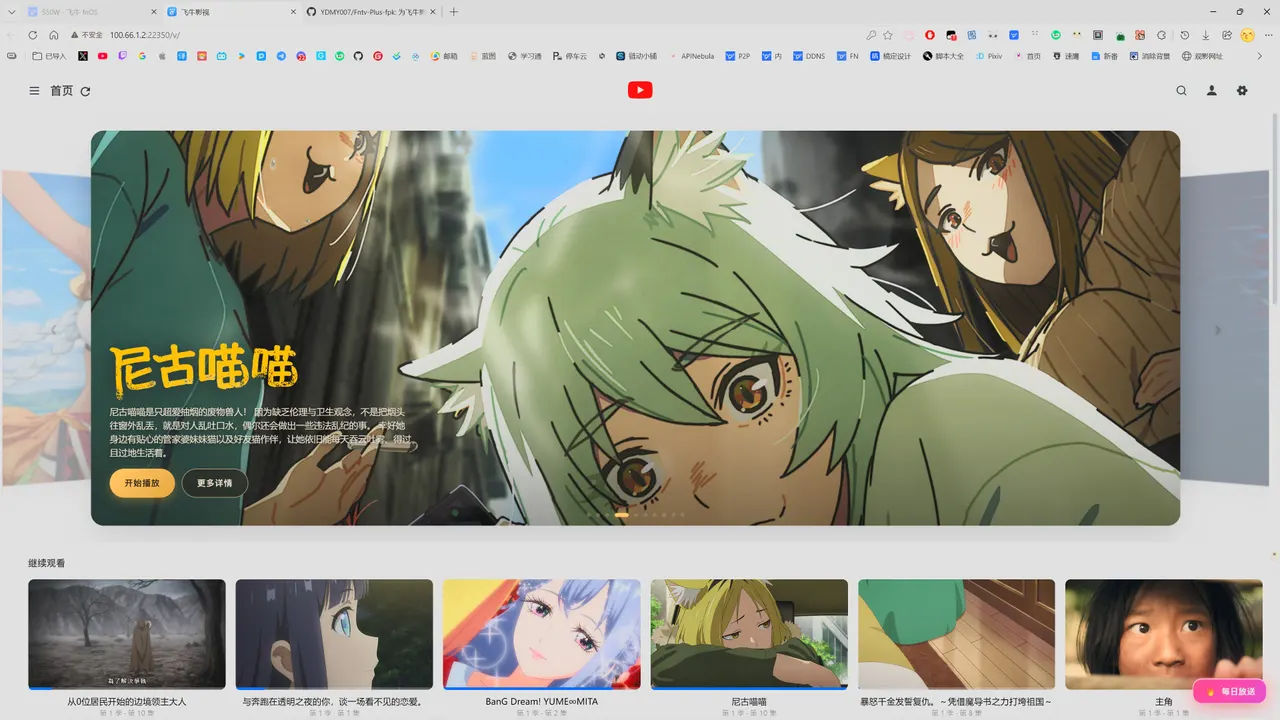Click the address bar URL field
Image resolution: width=1280 pixels, height=720 pixels.
click(480, 35)
